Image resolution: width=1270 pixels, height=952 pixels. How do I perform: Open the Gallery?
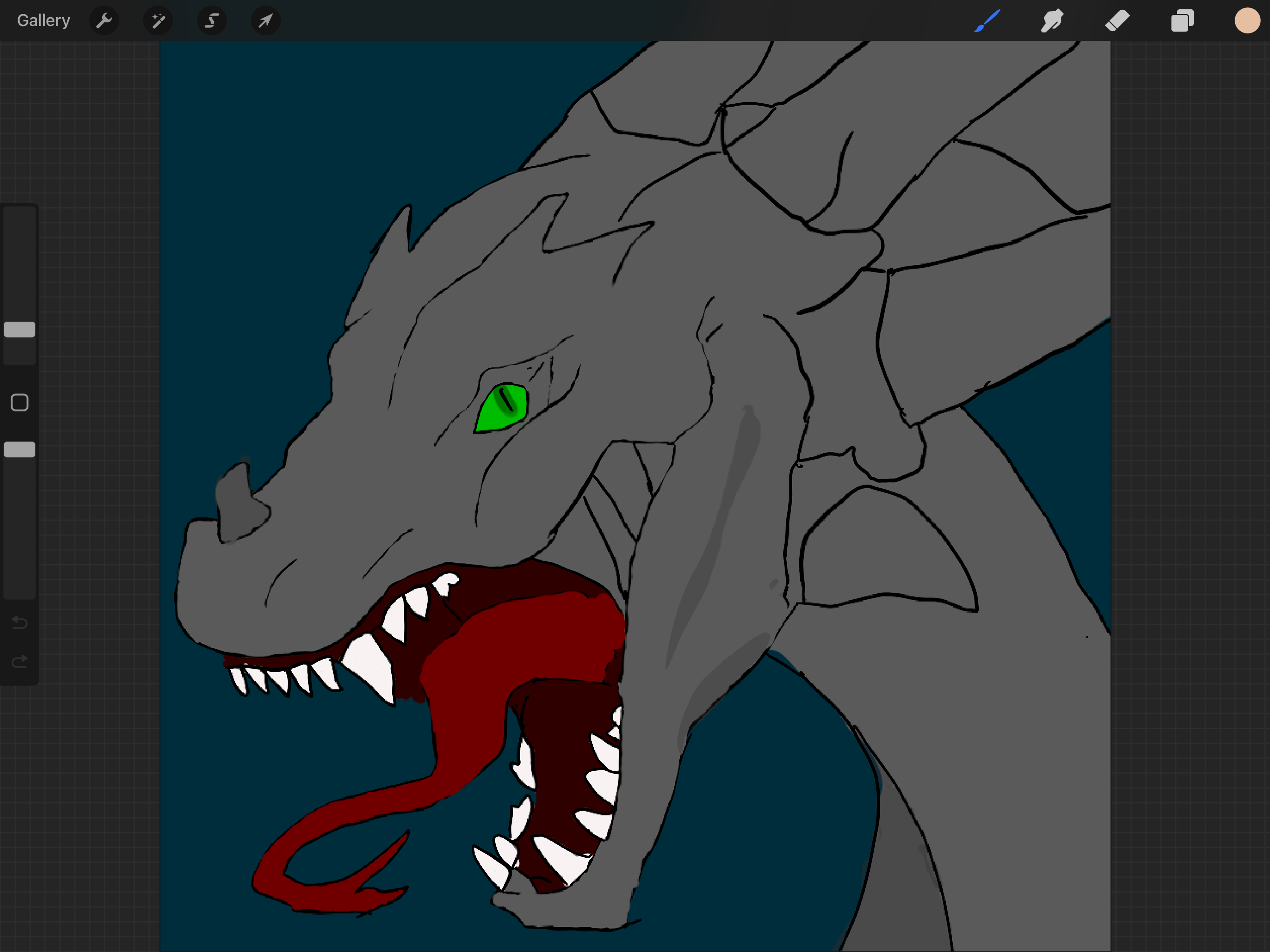(44, 20)
